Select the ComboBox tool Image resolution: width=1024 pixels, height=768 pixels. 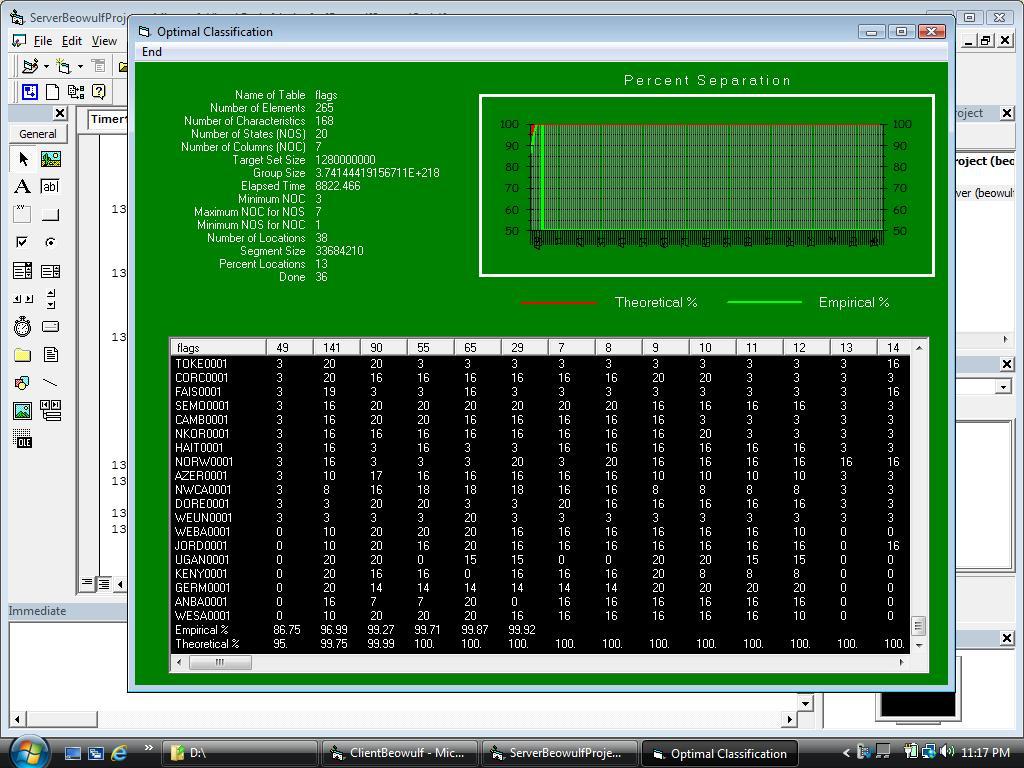pyautogui.click(x=23, y=270)
